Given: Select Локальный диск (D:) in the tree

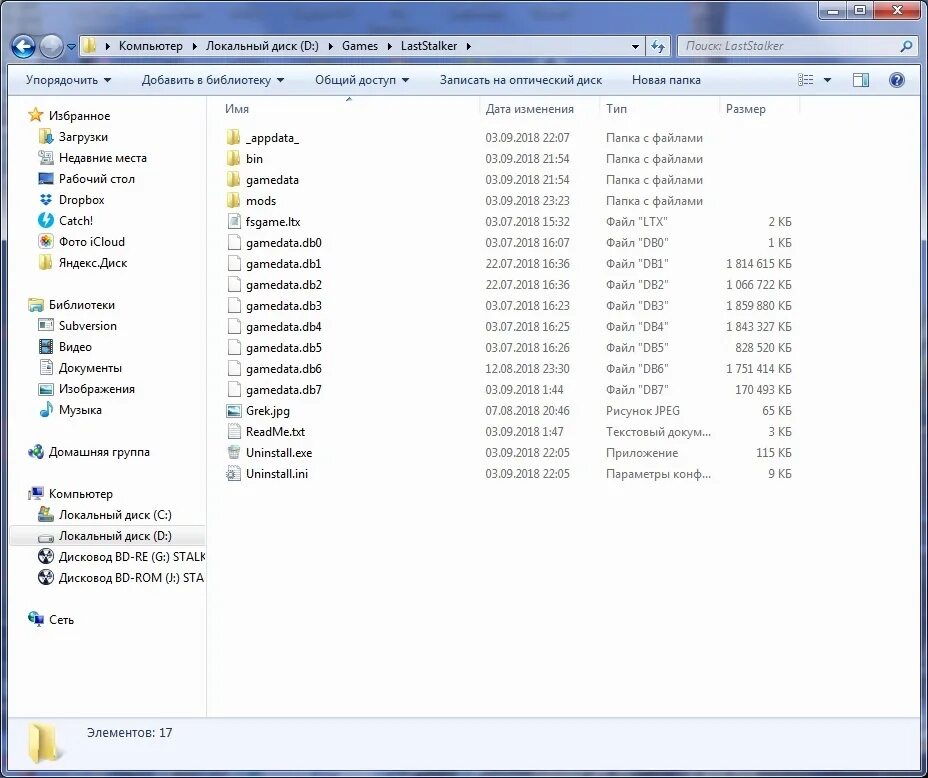Looking at the screenshot, I should (108, 536).
